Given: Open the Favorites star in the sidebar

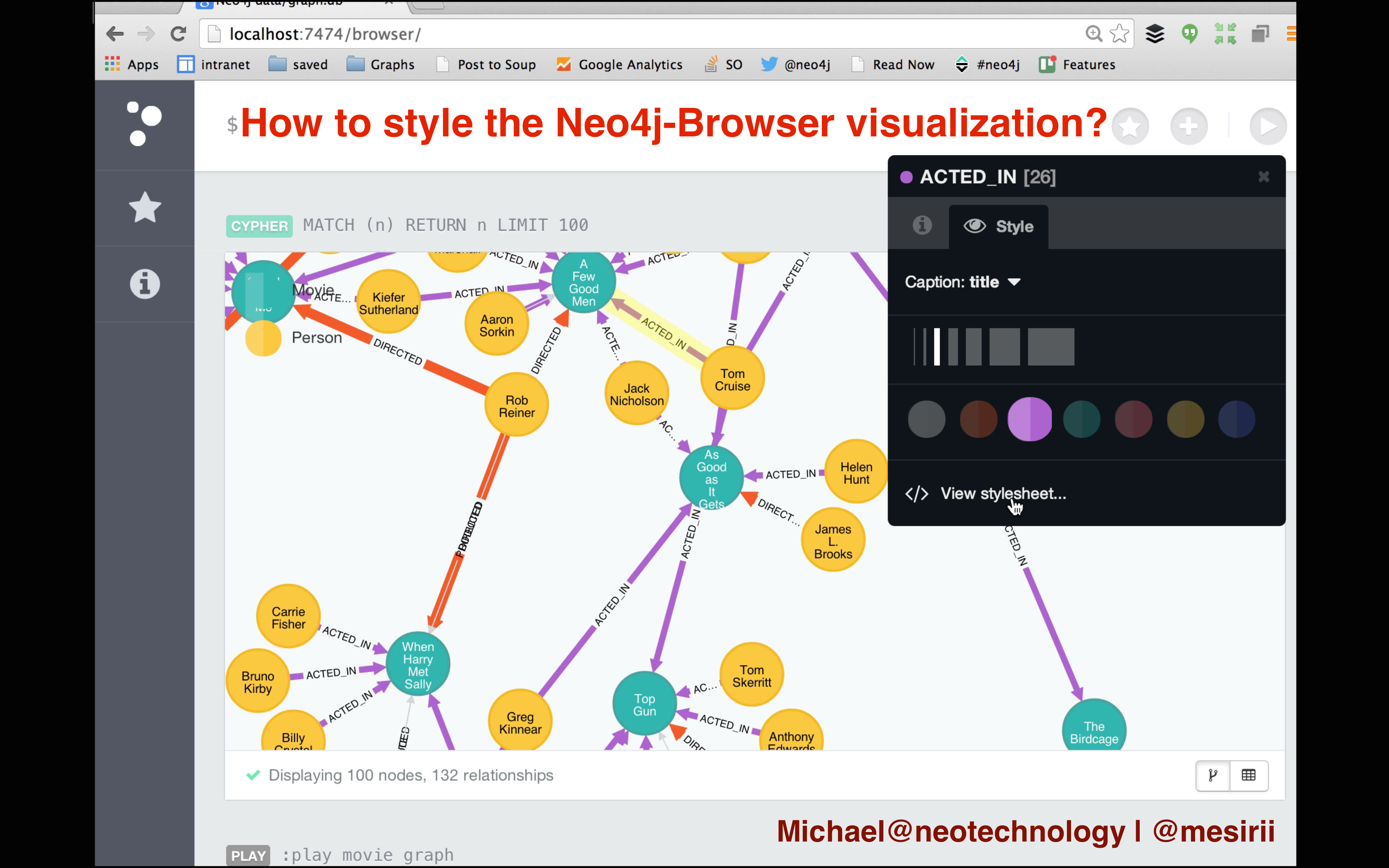Looking at the screenshot, I should point(145,208).
